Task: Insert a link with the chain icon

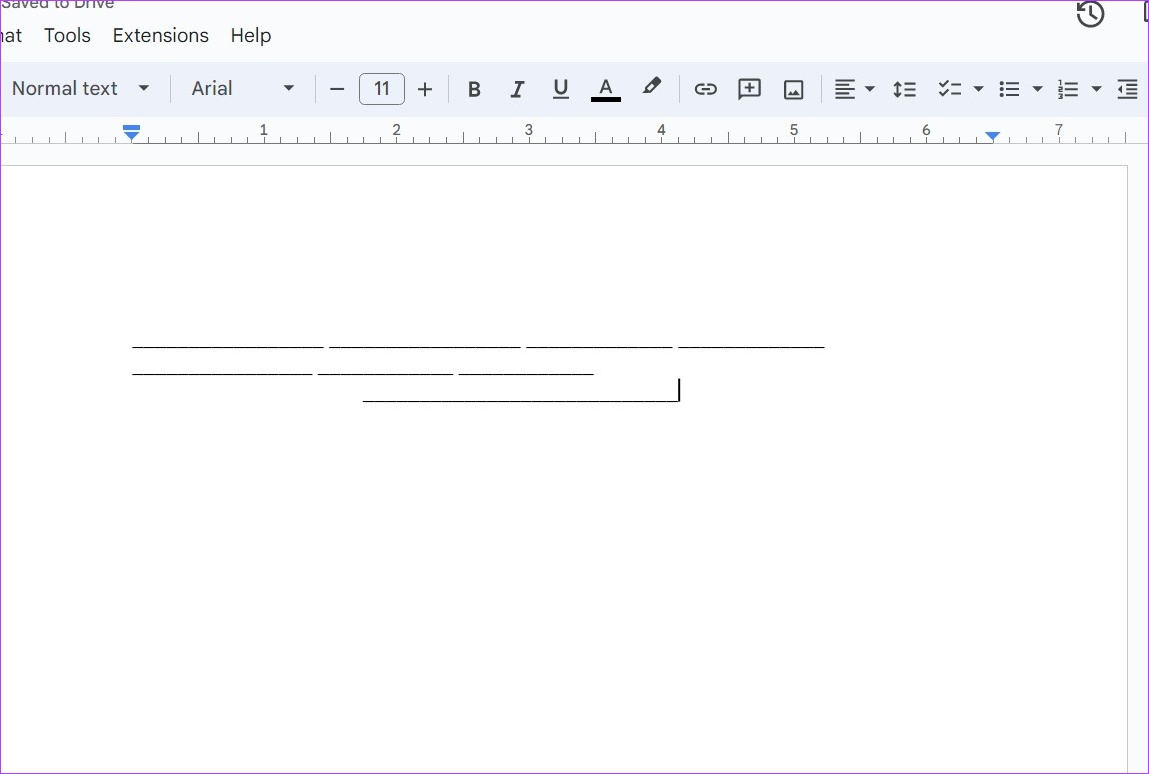Action: (706, 89)
